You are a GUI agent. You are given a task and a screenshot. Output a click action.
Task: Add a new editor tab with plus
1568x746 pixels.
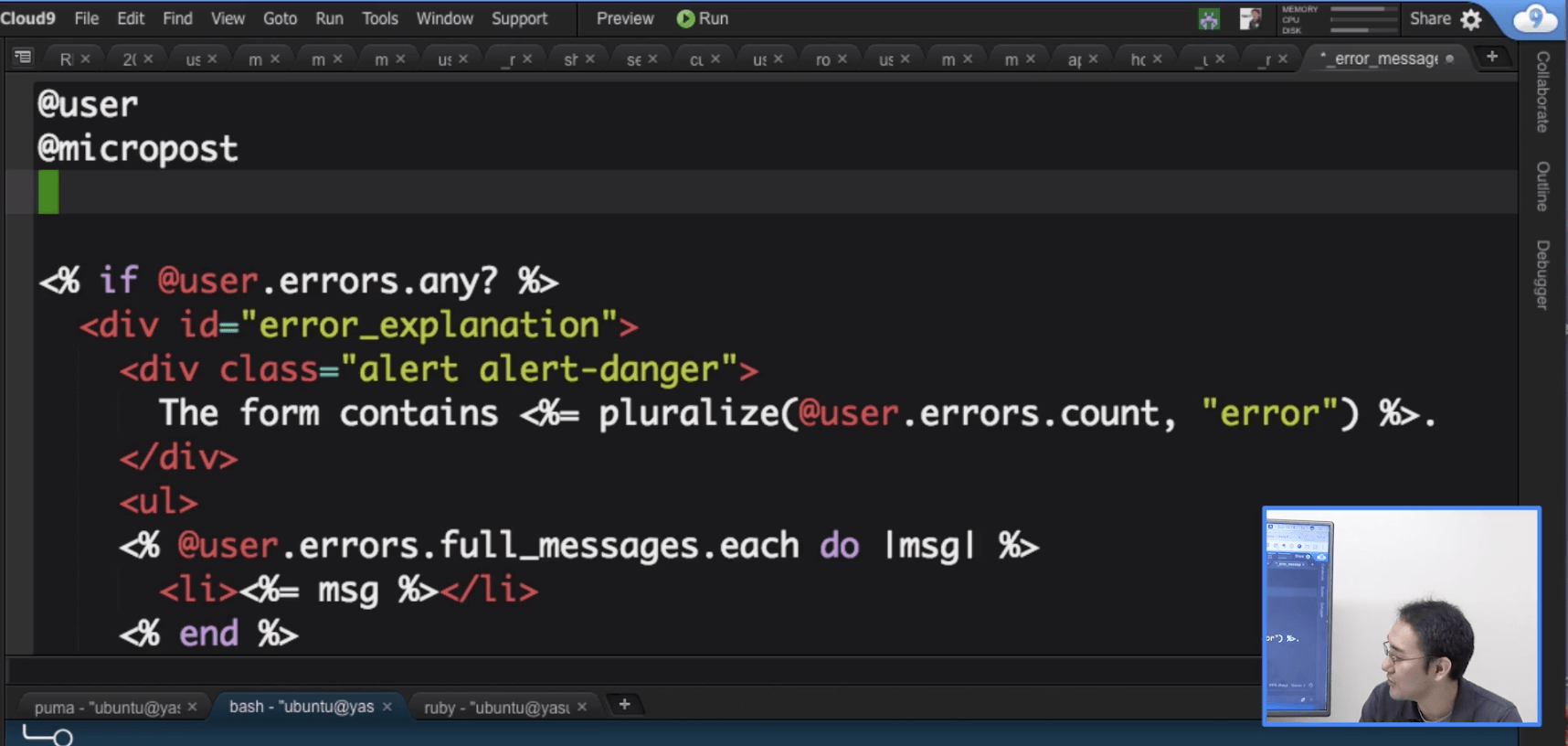[1492, 57]
